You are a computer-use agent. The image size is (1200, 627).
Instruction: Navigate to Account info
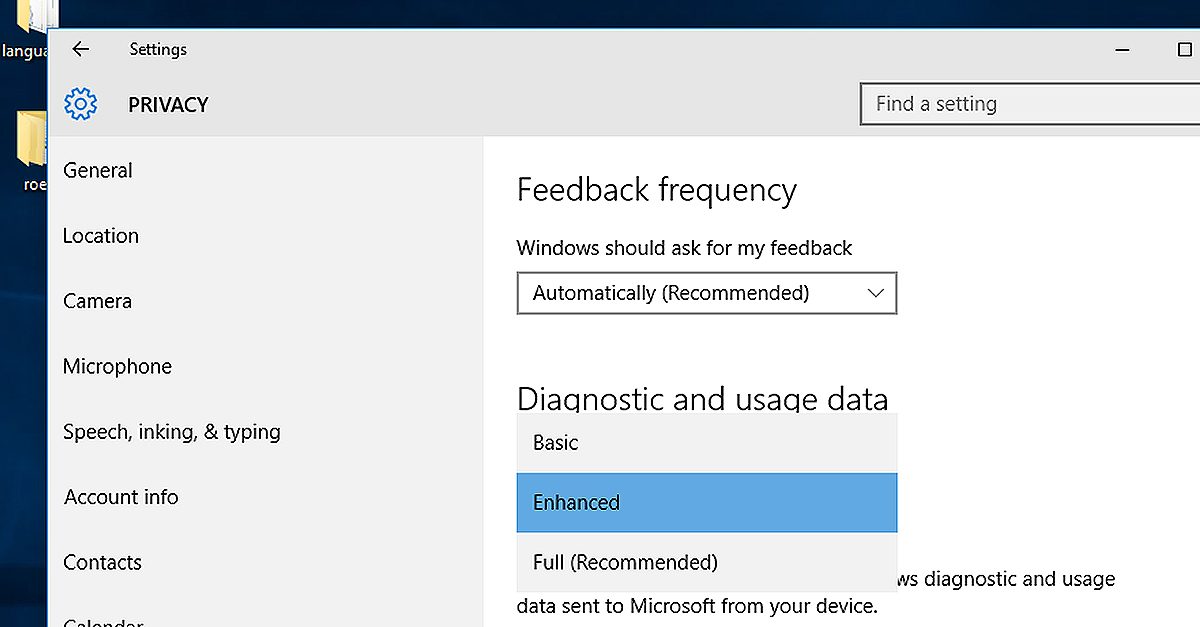point(121,497)
